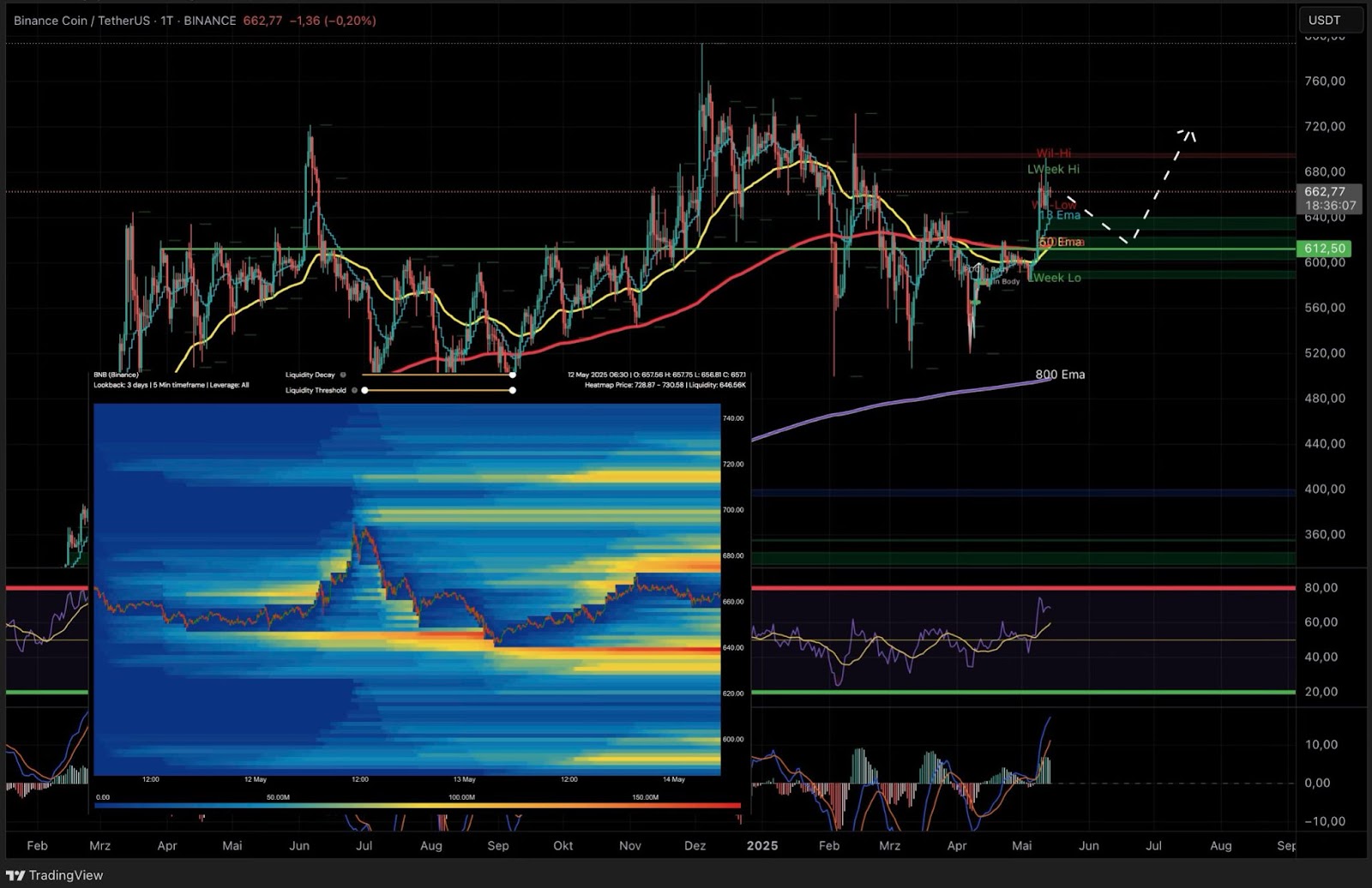Click the Liquidity Decay slider handle
This screenshot has height=888, width=1372.
512,375
